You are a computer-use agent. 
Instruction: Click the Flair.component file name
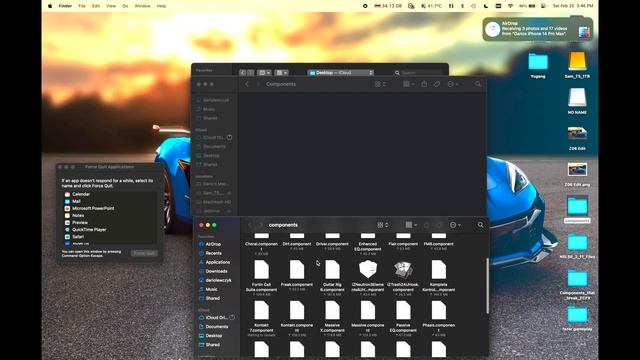click(403, 244)
